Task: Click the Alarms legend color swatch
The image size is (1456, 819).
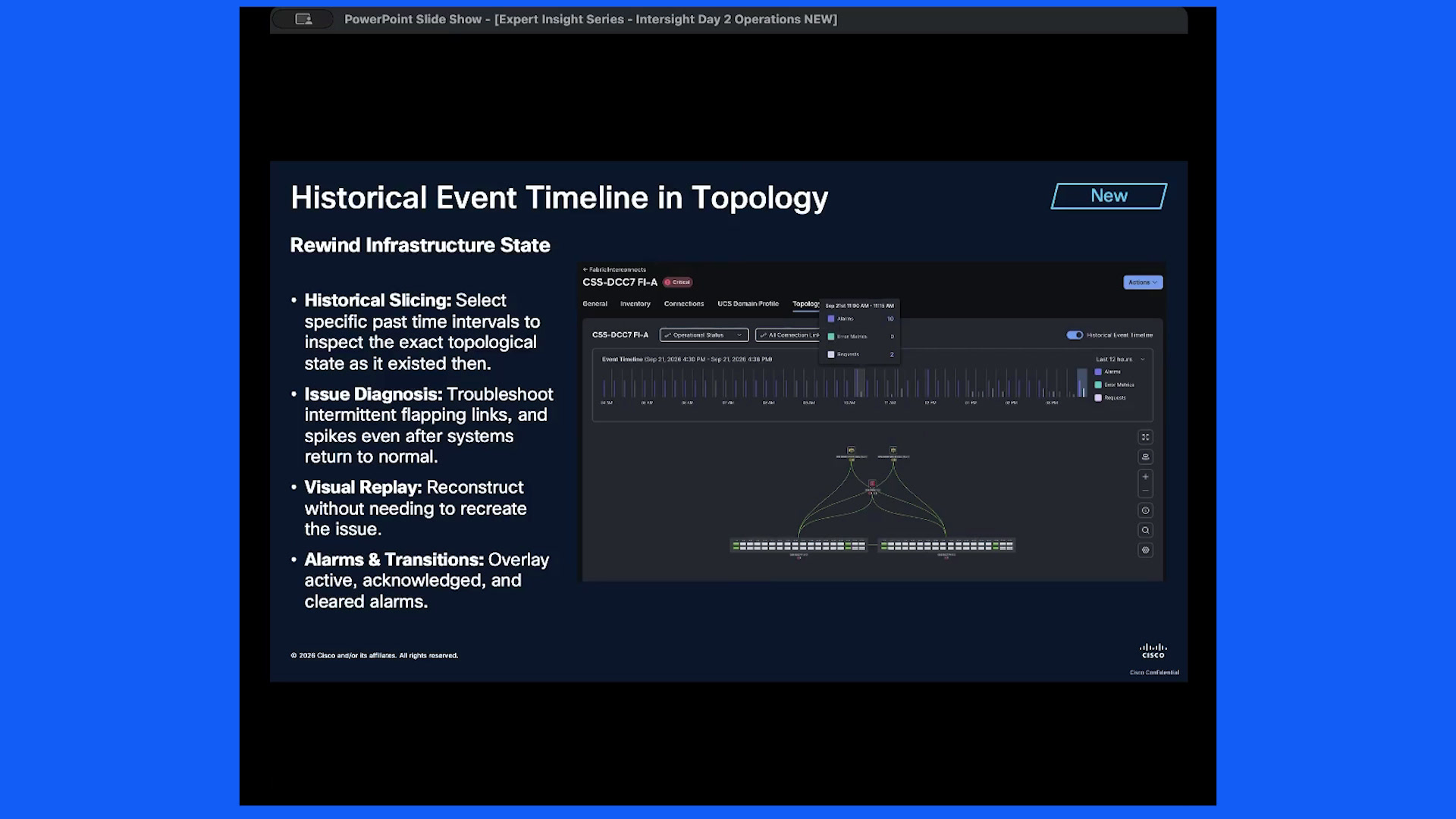Action: pos(1098,372)
